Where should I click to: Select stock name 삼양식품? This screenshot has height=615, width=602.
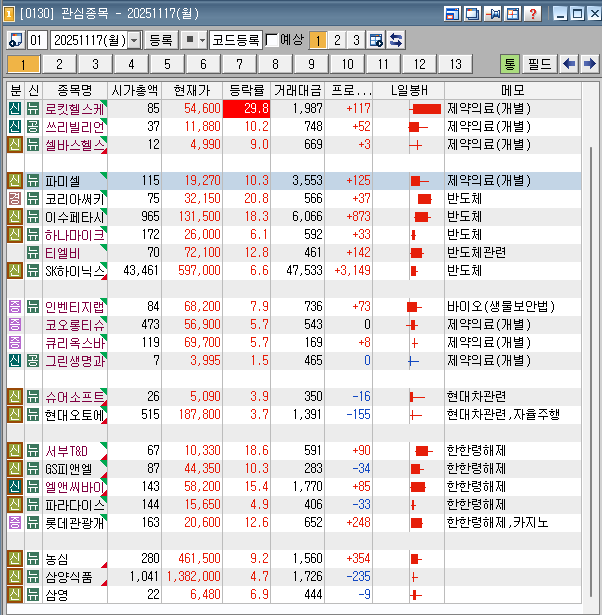(x=69, y=577)
